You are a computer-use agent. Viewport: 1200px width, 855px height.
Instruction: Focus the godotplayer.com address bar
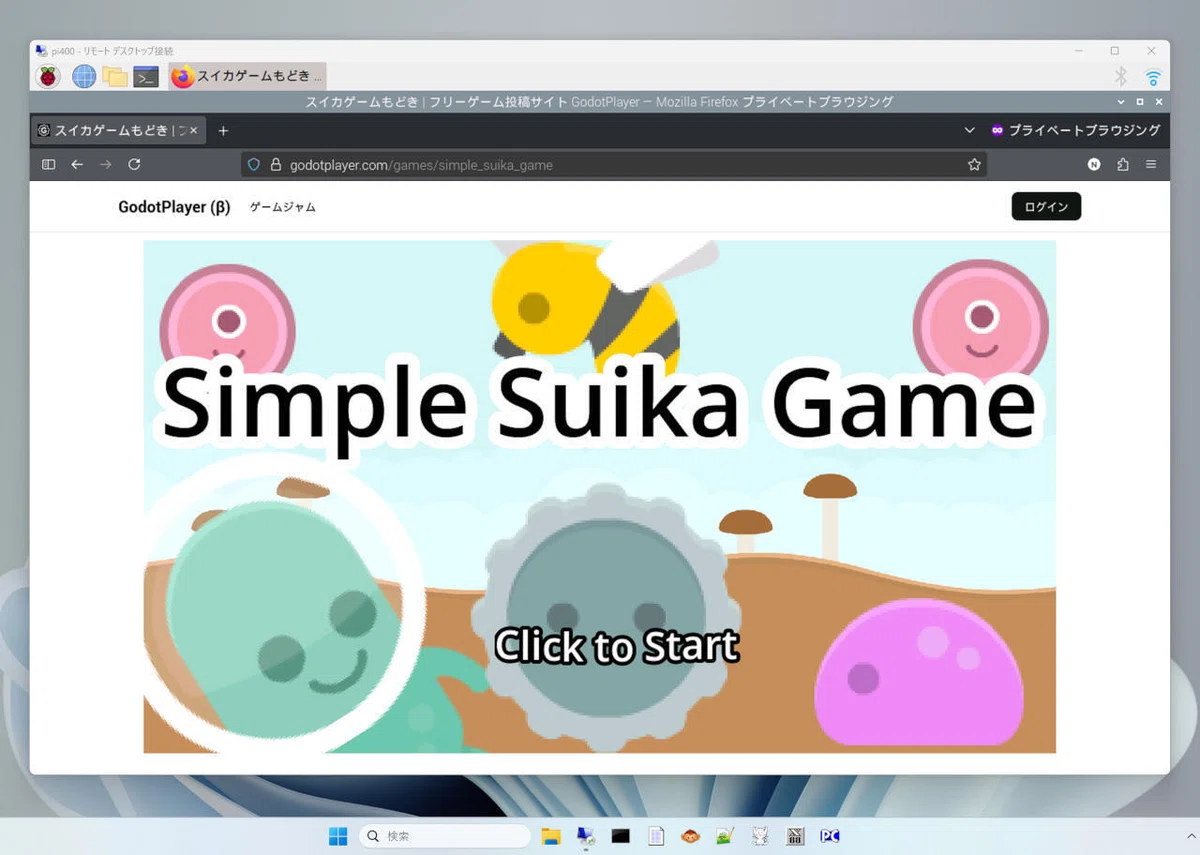pyautogui.click(x=613, y=165)
